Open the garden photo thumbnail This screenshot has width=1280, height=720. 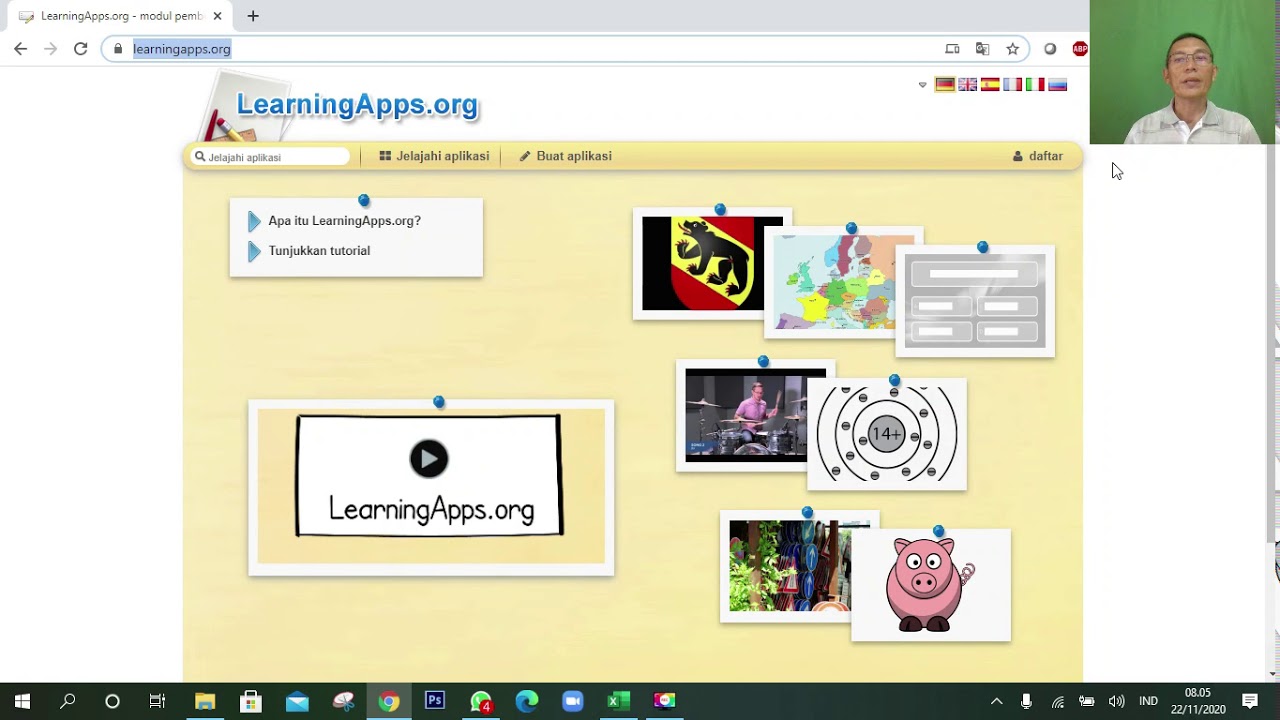click(x=789, y=567)
